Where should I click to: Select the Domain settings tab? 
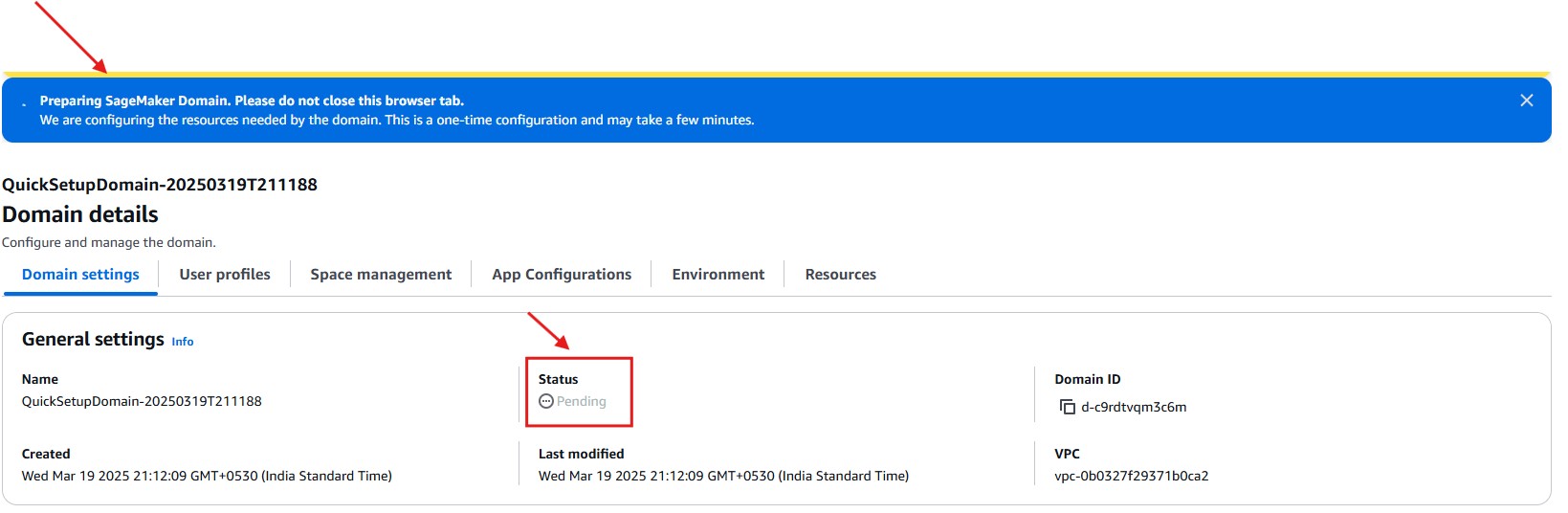(80, 275)
